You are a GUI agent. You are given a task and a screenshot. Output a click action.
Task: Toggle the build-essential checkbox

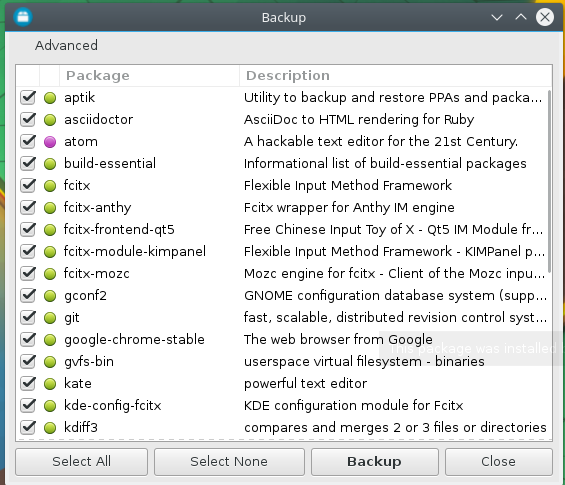[x=28, y=164]
